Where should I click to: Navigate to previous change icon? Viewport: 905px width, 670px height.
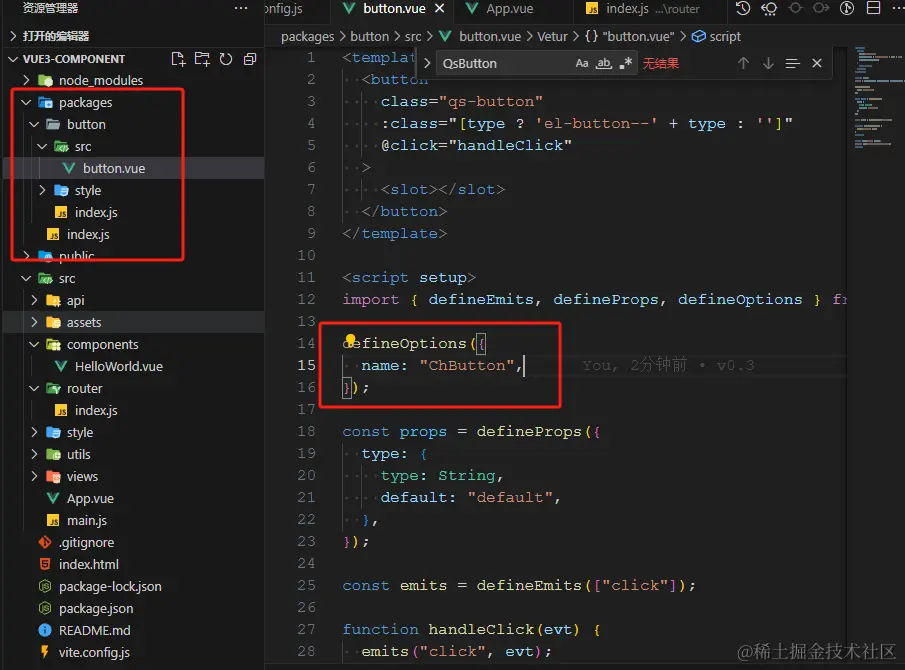(x=795, y=8)
